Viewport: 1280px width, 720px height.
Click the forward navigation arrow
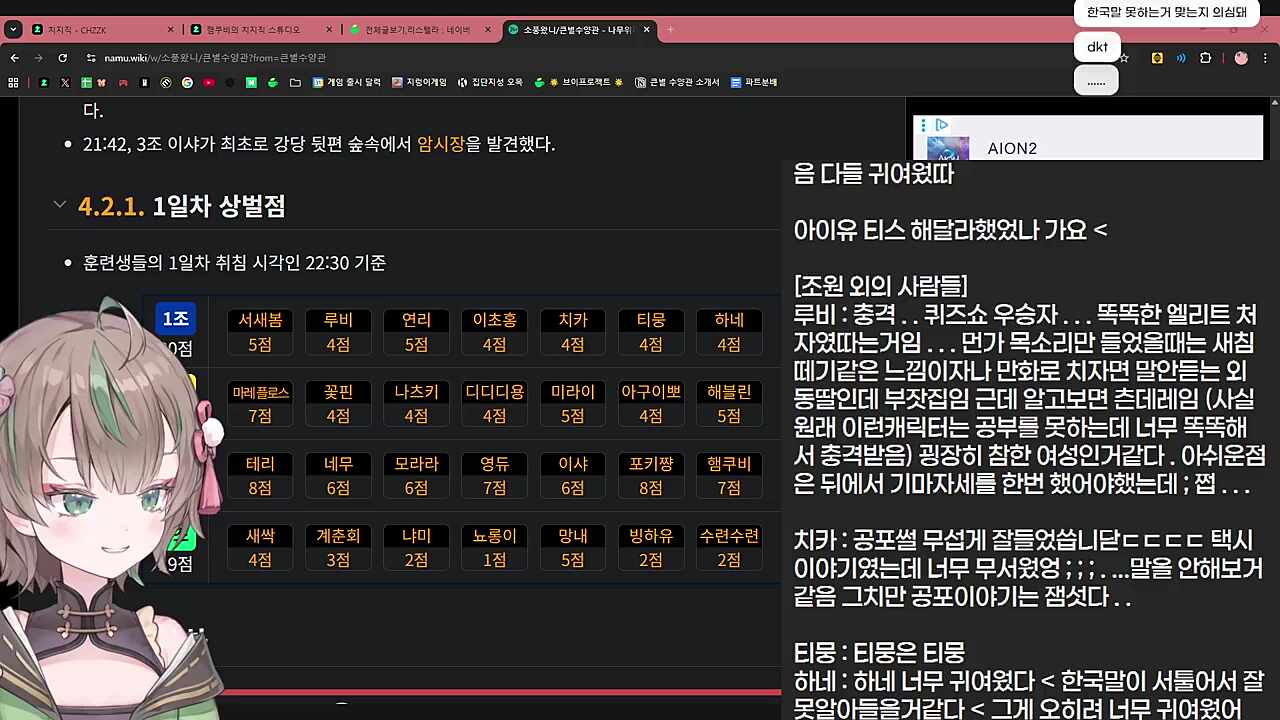tap(38, 57)
